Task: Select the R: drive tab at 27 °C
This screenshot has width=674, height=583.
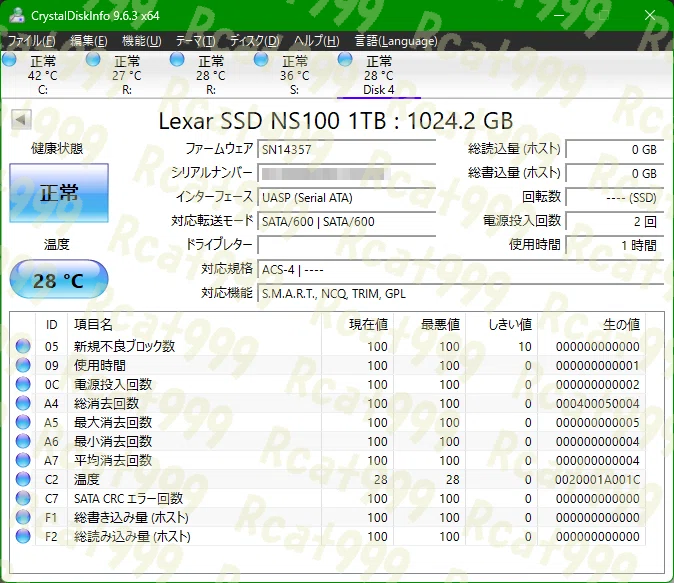Action: pyautogui.click(x=127, y=75)
